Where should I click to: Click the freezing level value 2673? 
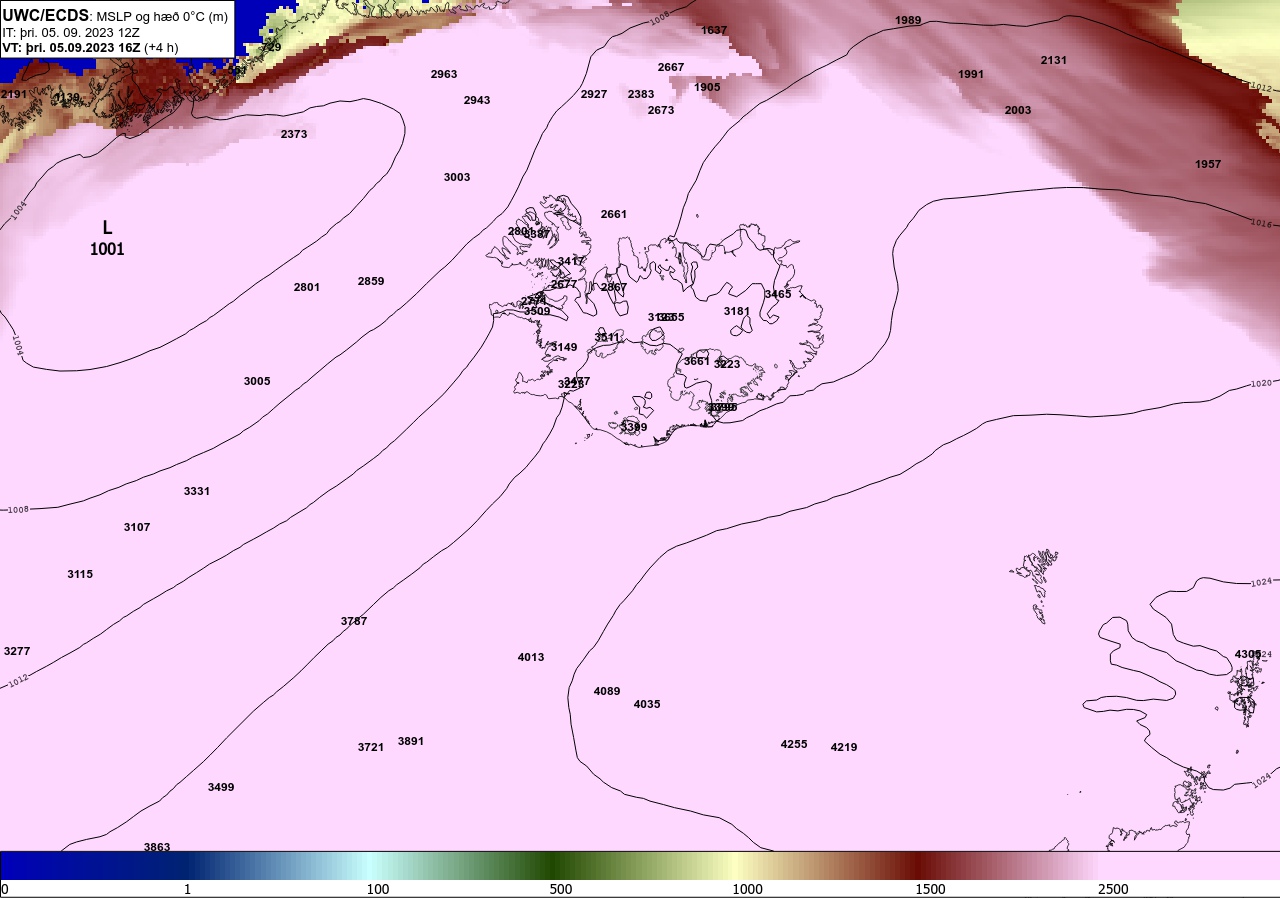[661, 110]
